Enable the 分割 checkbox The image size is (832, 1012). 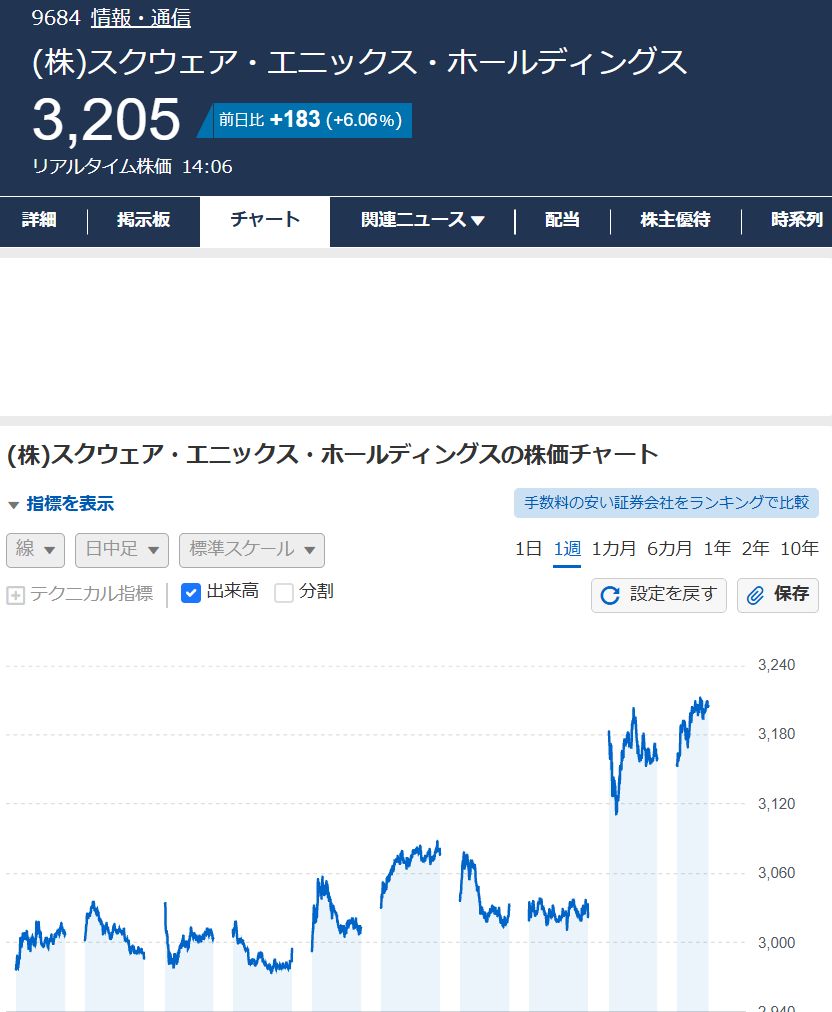tap(283, 592)
